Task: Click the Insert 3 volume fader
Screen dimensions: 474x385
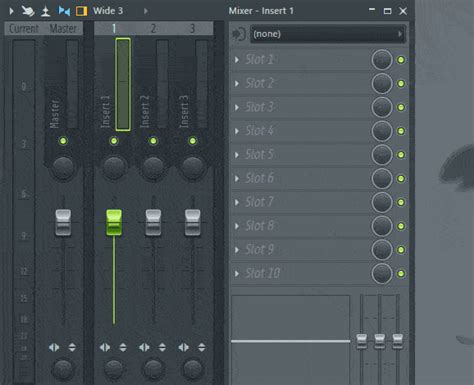Action: coord(192,223)
